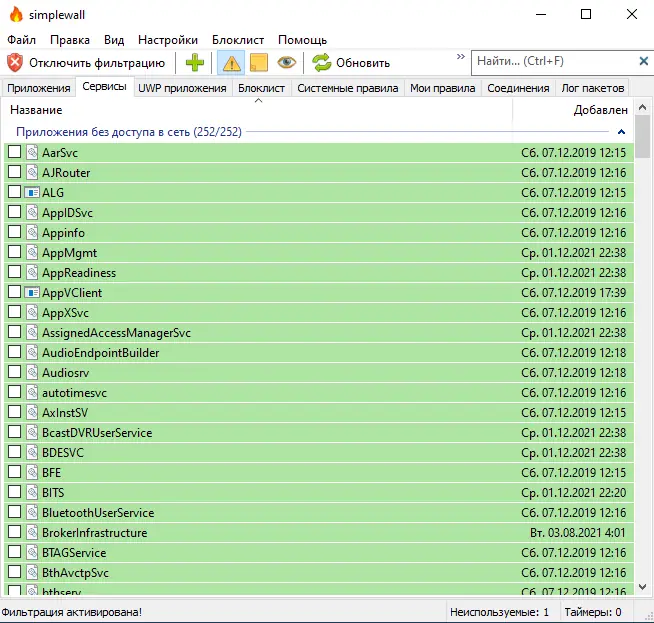The image size is (654, 623).
Task: Open the Правка menu
Action: [70, 40]
